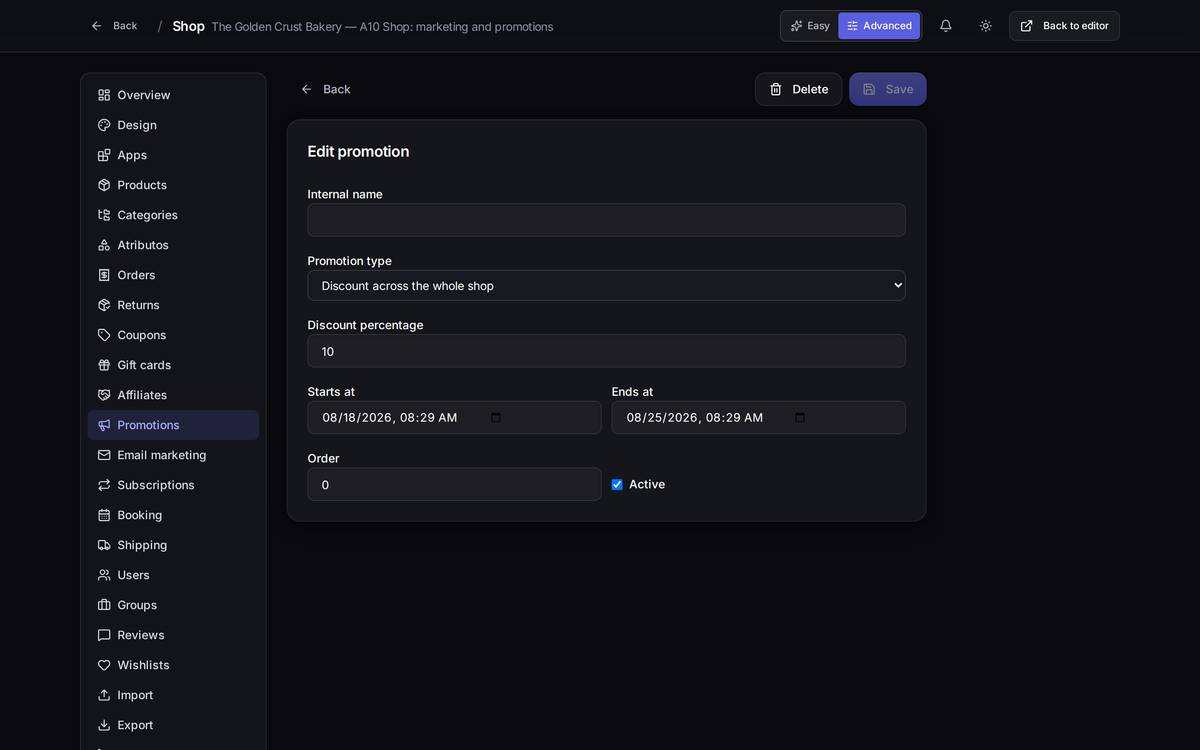
Task: Click the Shipping truck icon
Action: (x=104, y=545)
